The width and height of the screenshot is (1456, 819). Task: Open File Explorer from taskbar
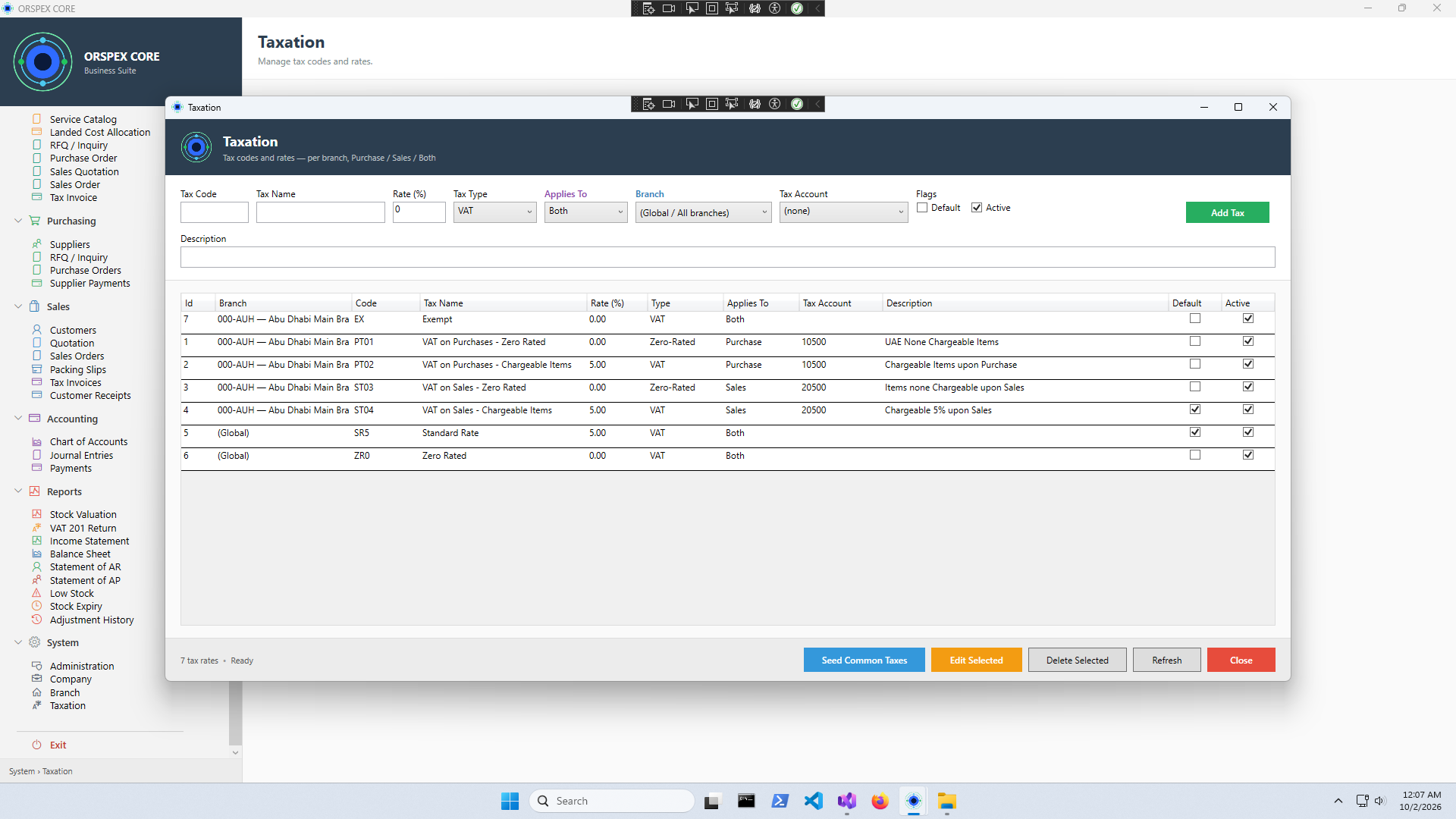pyautogui.click(x=946, y=801)
